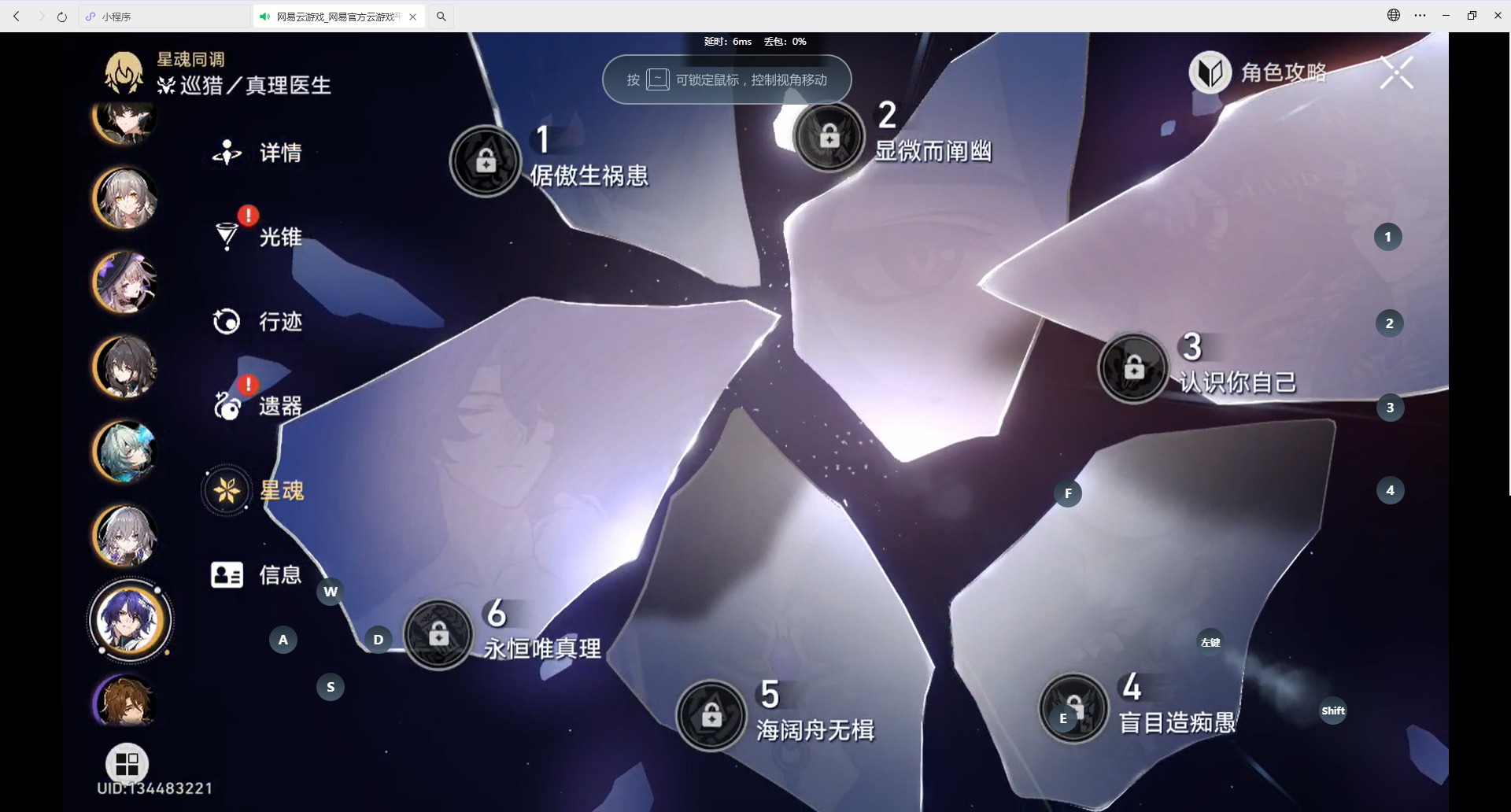Close the eidolon screen with the X
Image resolution: width=1511 pixels, height=812 pixels.
1397,73
